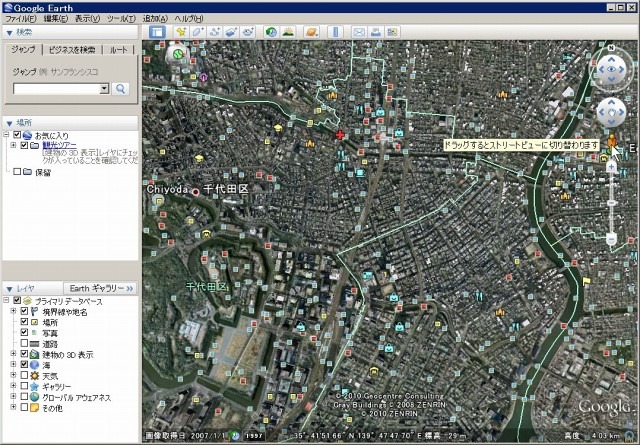Enable the ギャラリー layer checkbox
The width and height of the screenshot is (640, 445).
24,386
